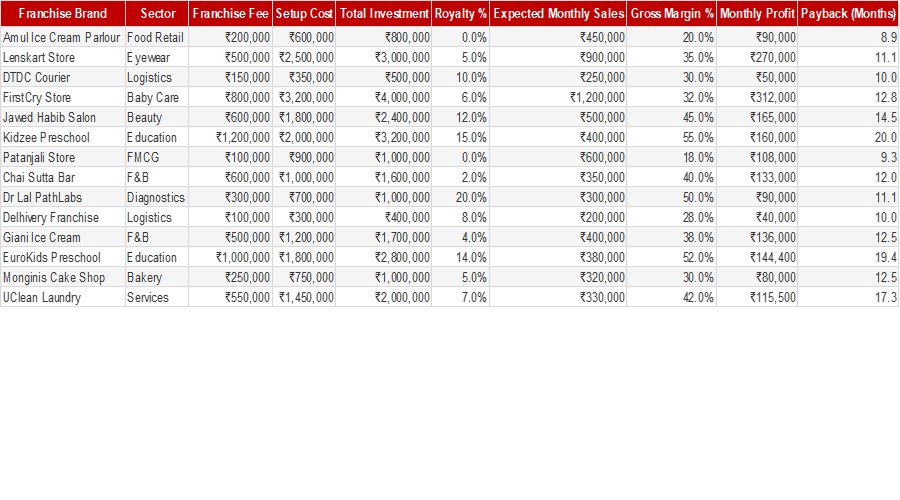
Task: Select Dr Lal PathLabs 20.0% royalty
Action: 460,197
